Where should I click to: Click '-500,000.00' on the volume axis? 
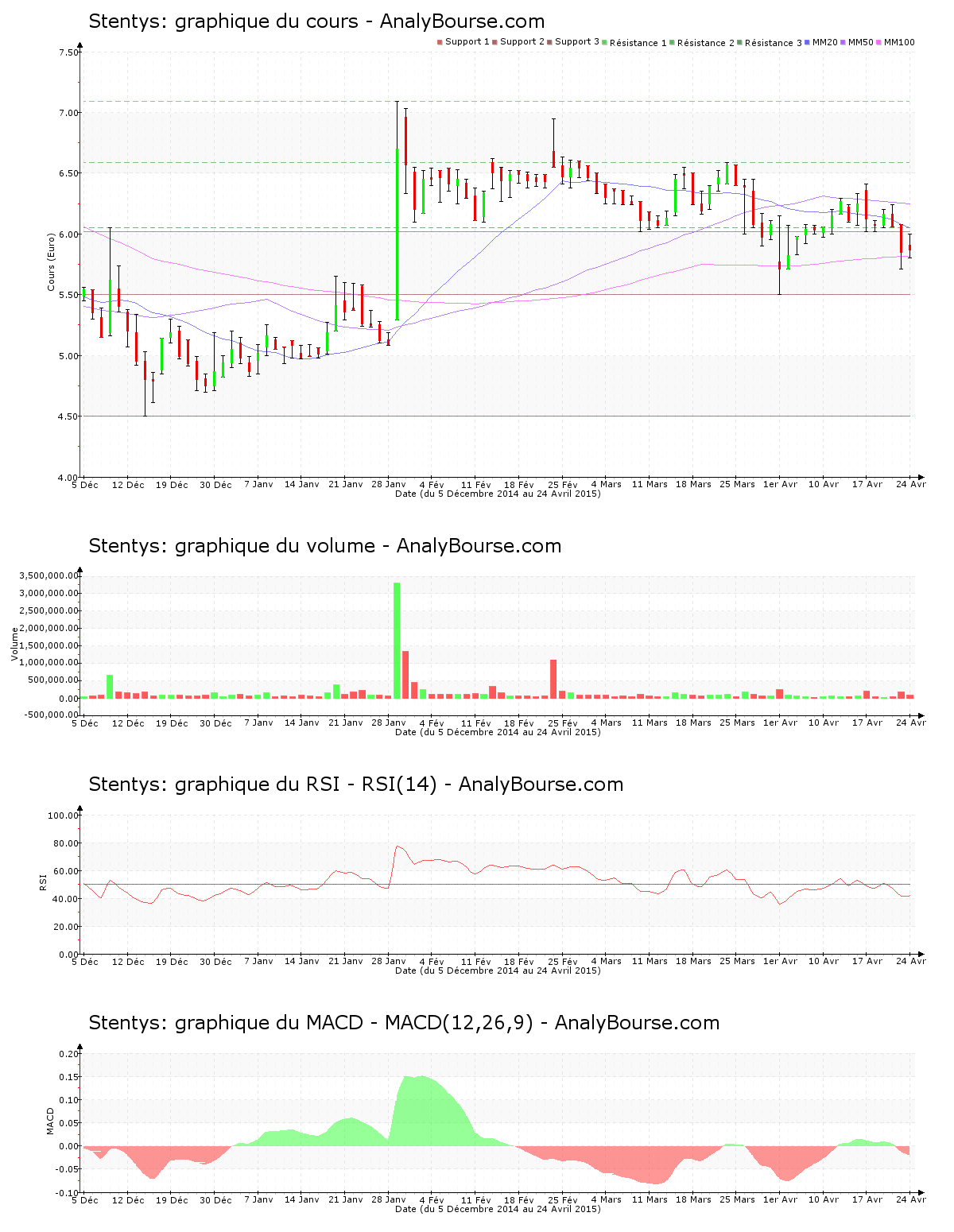[x=52, y=715]
